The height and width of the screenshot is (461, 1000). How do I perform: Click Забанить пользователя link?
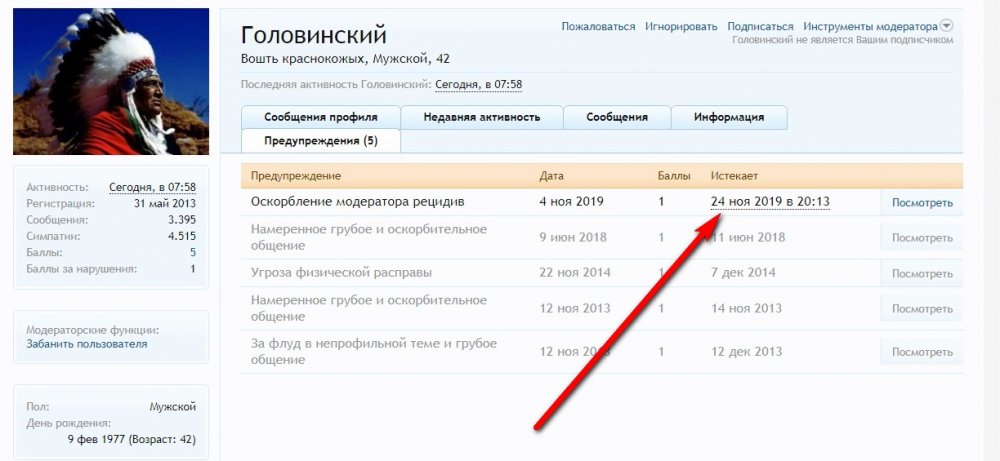pos(87,344)
